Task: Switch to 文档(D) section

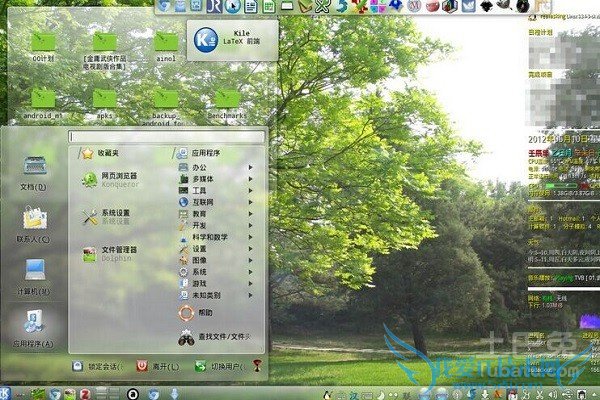Action: (x=34, y=173)
